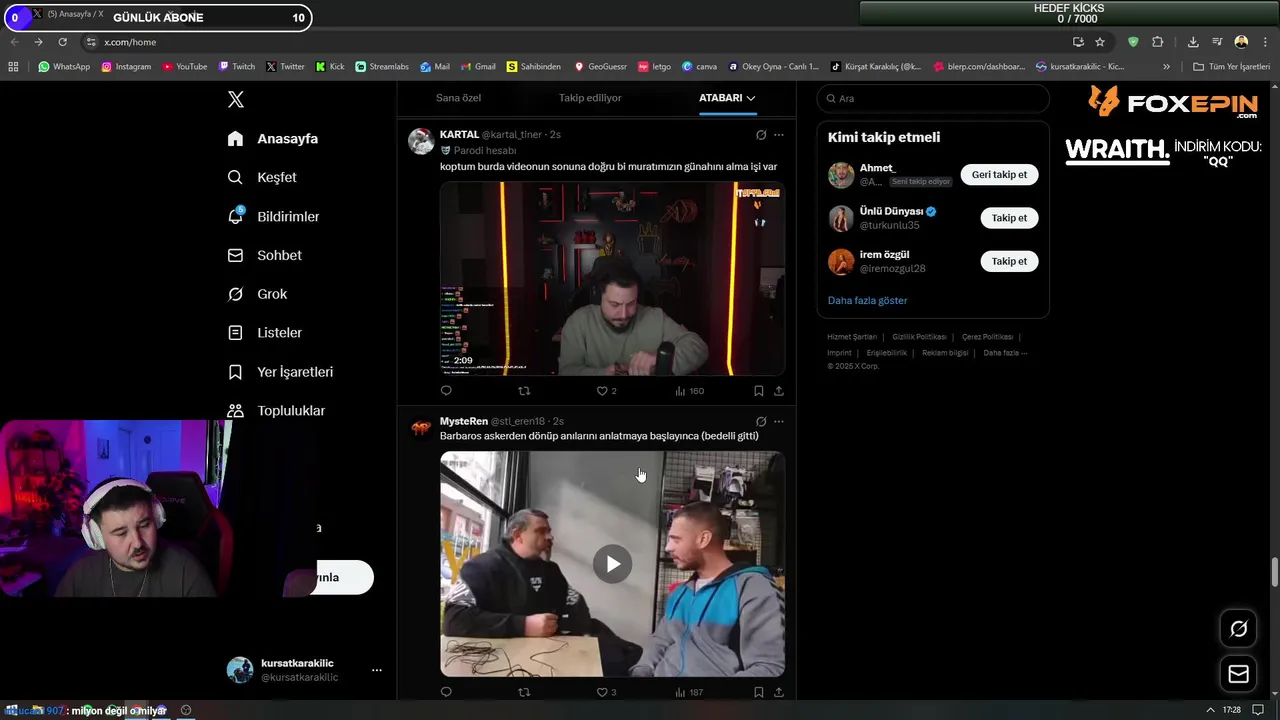
Task: Open Windows notification center icon
Action: 1258,710
